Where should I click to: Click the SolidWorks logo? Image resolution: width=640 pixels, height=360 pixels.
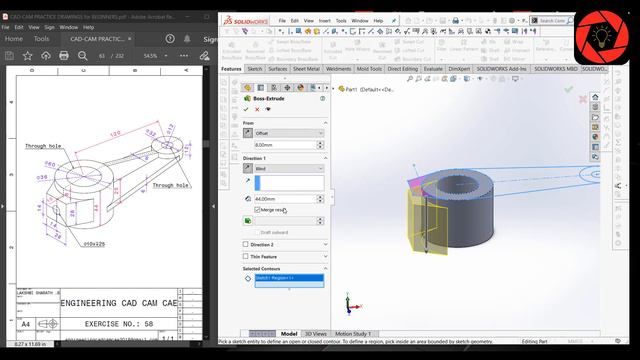tap(246, 20)
